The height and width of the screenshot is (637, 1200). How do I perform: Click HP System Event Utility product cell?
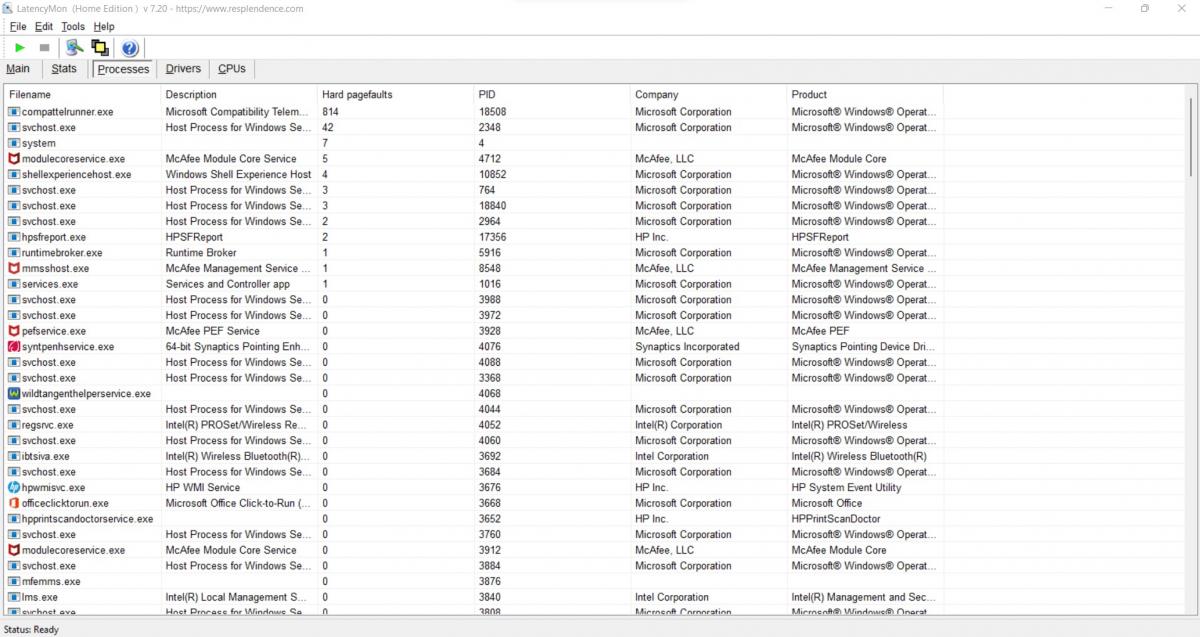(846, 487)
